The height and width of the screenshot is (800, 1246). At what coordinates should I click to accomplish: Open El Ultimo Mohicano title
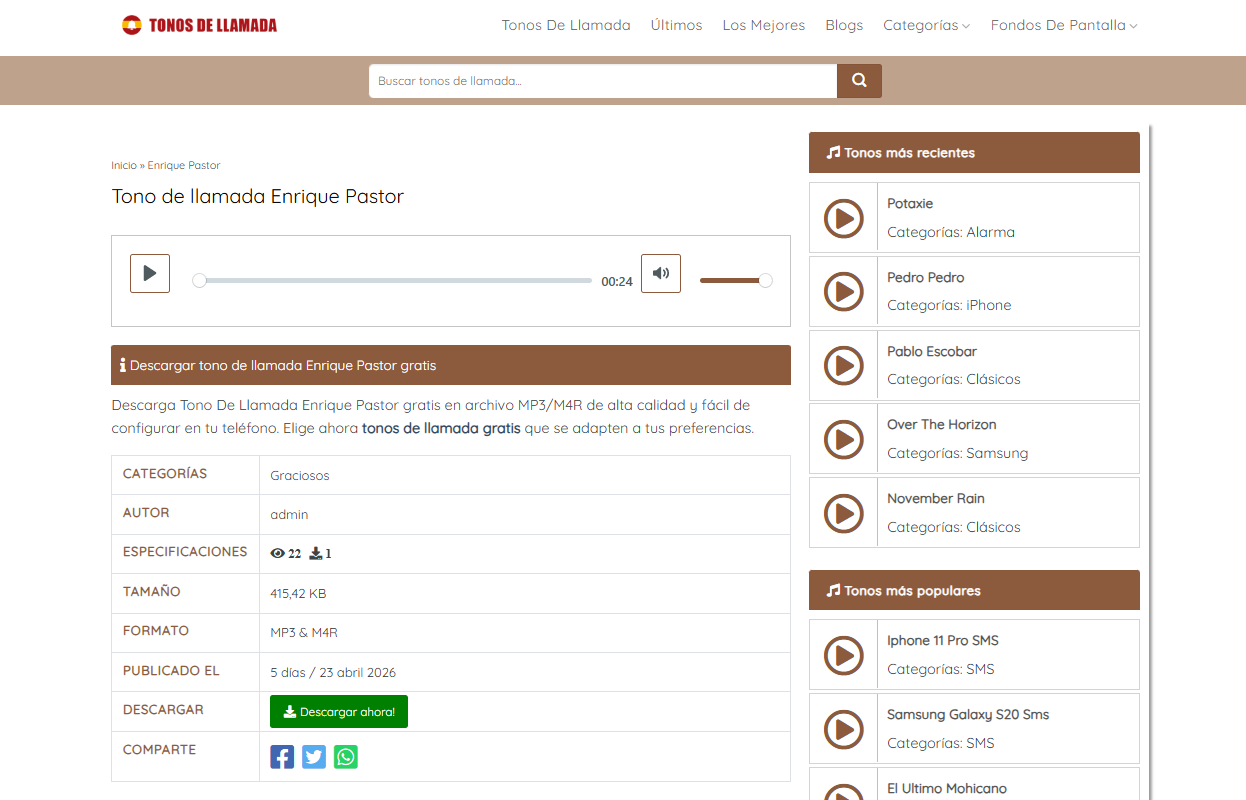point(947,788)
